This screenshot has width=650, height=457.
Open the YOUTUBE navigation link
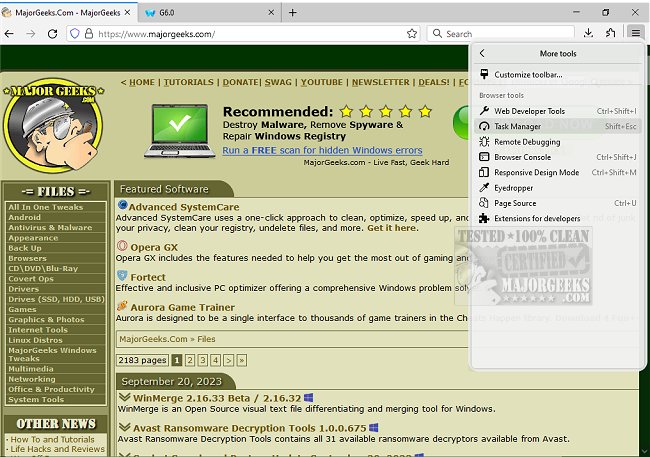coord(322,82)
